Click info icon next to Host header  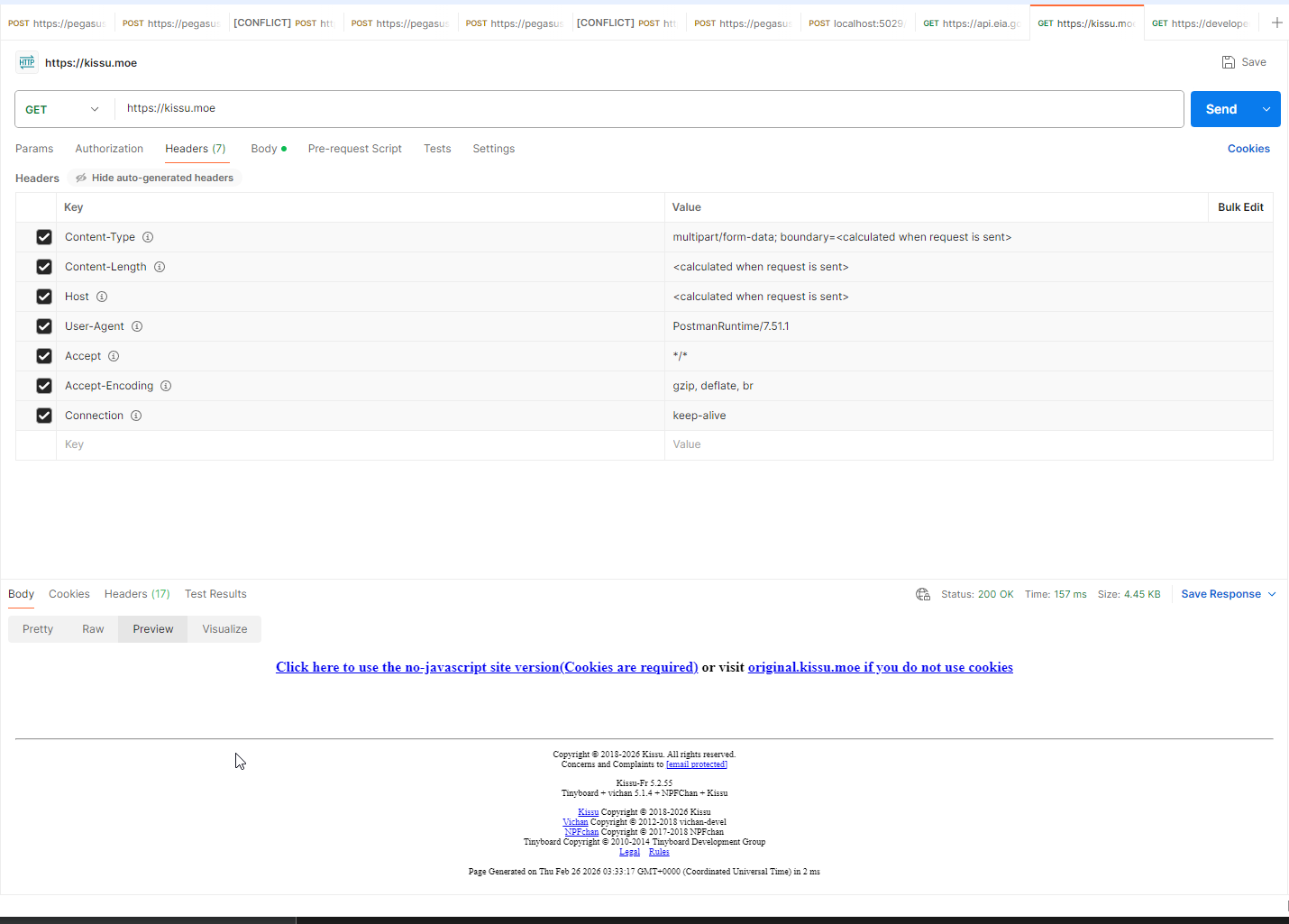click(102, 297)
